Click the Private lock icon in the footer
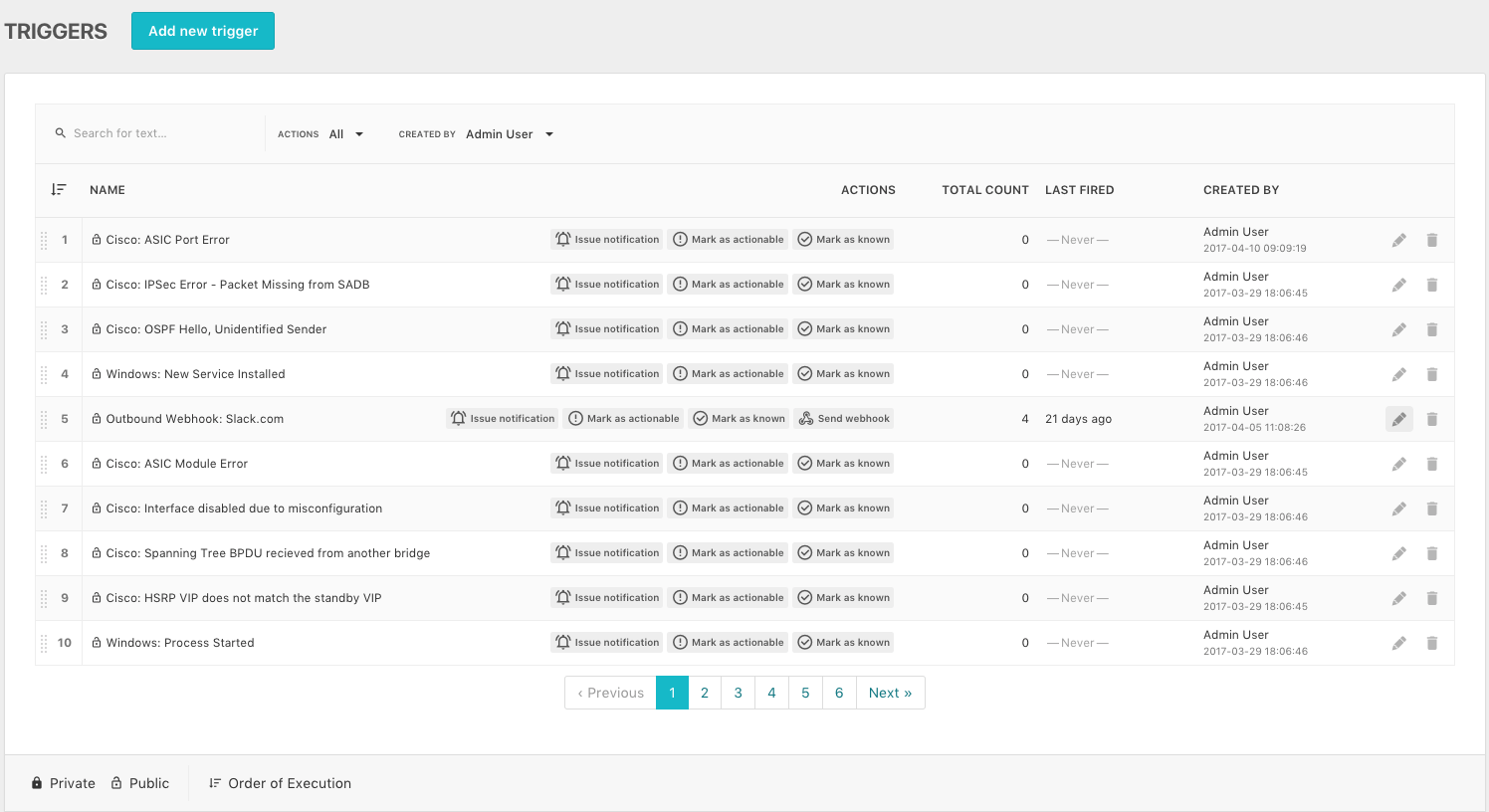This screenshot has height=812, width=1489. pos(37,783)
